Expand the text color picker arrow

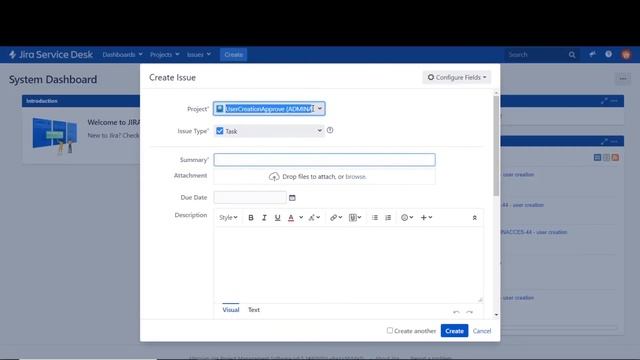[301, 218]
